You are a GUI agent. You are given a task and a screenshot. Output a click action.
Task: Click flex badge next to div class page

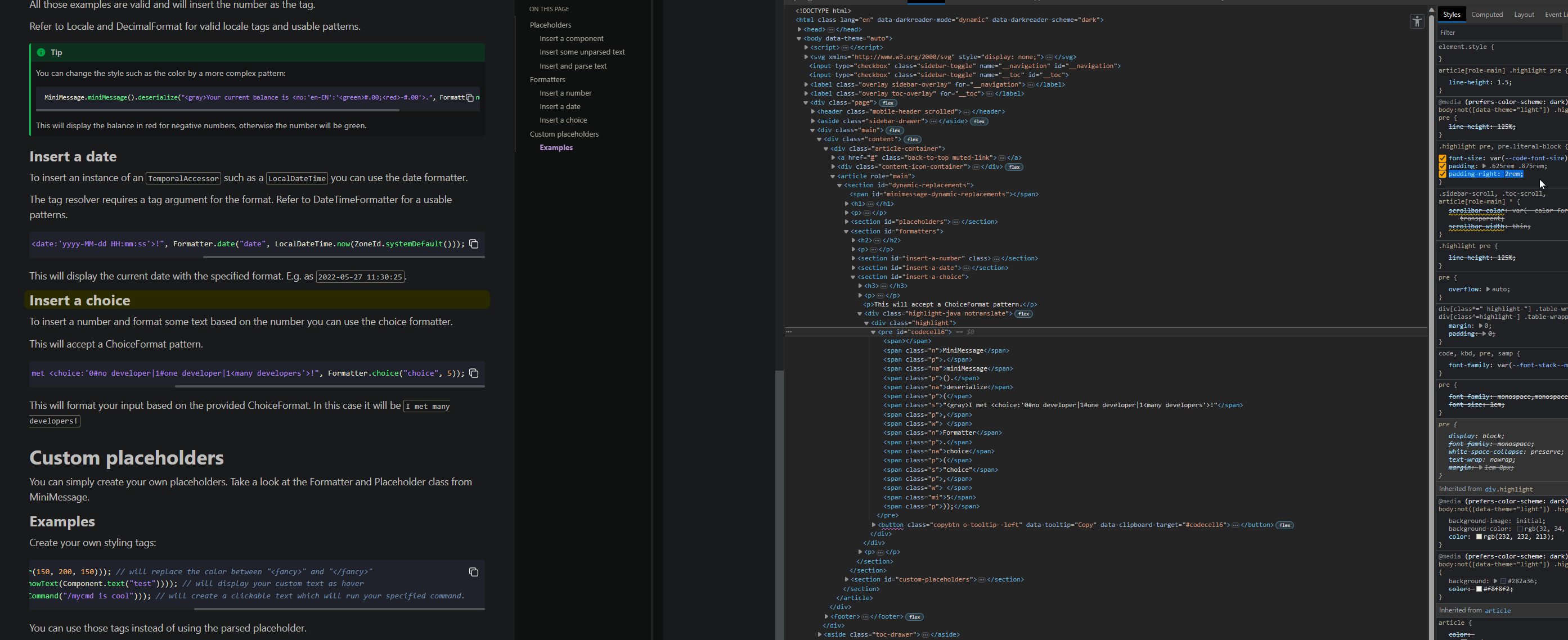click(x=888, y=103)
